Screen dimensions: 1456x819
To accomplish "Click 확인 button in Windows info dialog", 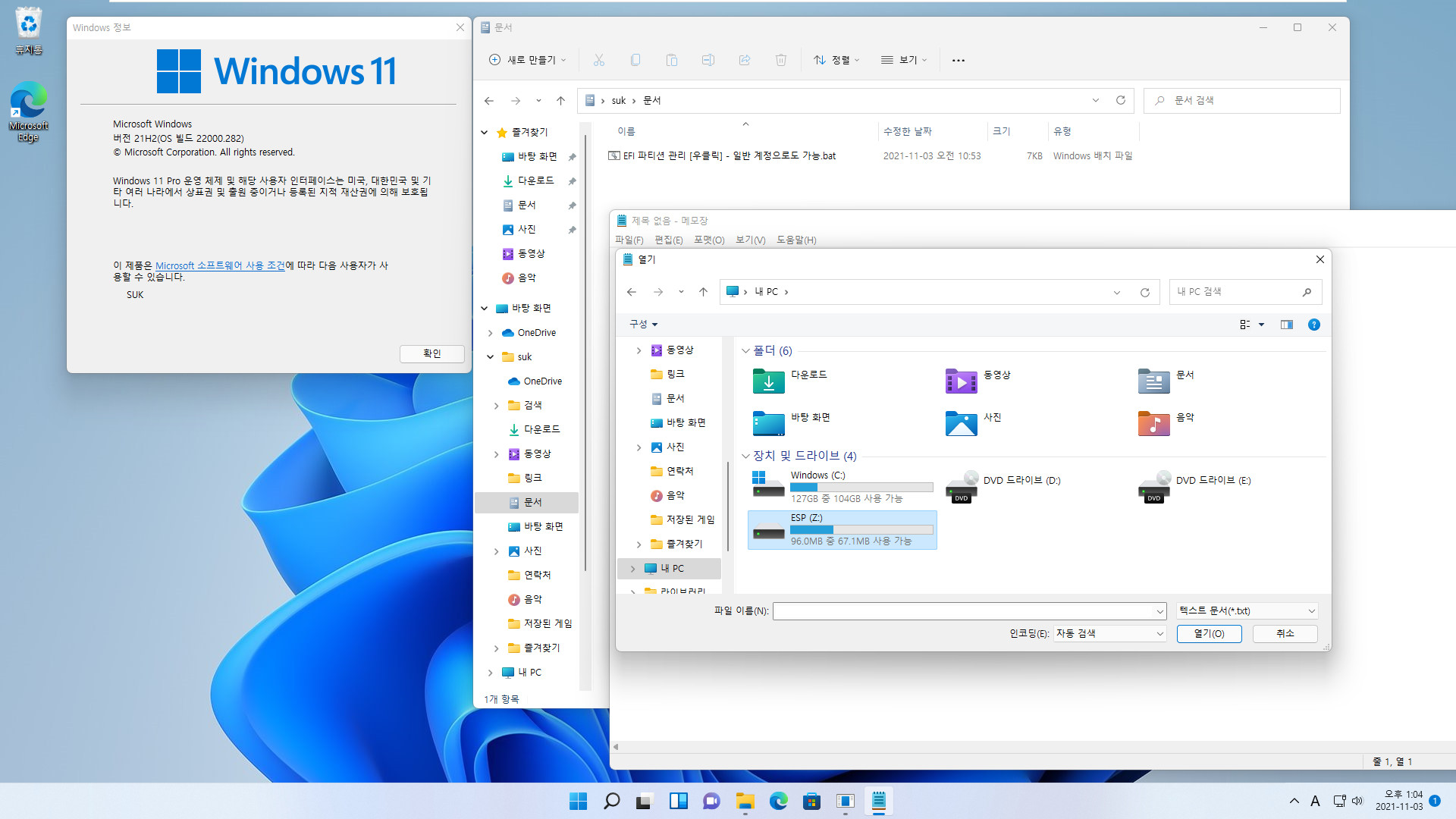I will (431, 353).
